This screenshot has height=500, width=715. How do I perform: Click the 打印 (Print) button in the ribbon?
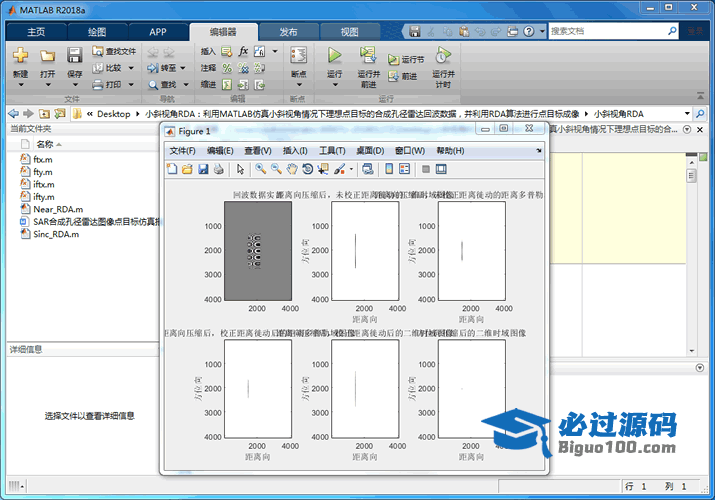pos(107,84)
